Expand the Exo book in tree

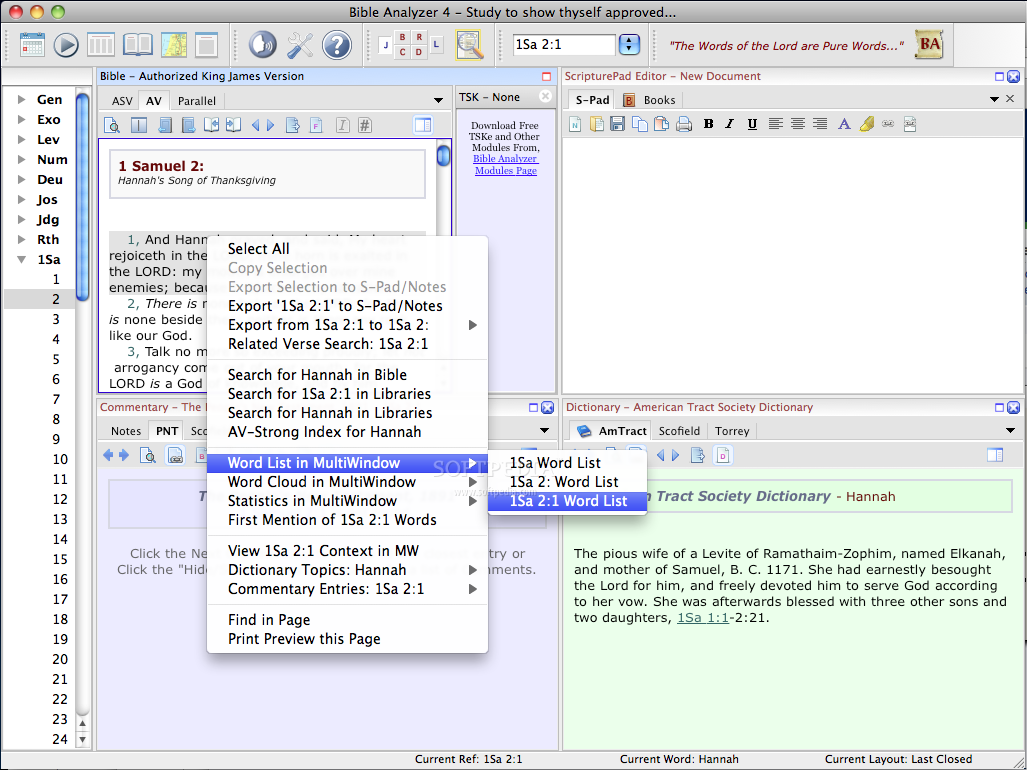click(x=22, y=120)
